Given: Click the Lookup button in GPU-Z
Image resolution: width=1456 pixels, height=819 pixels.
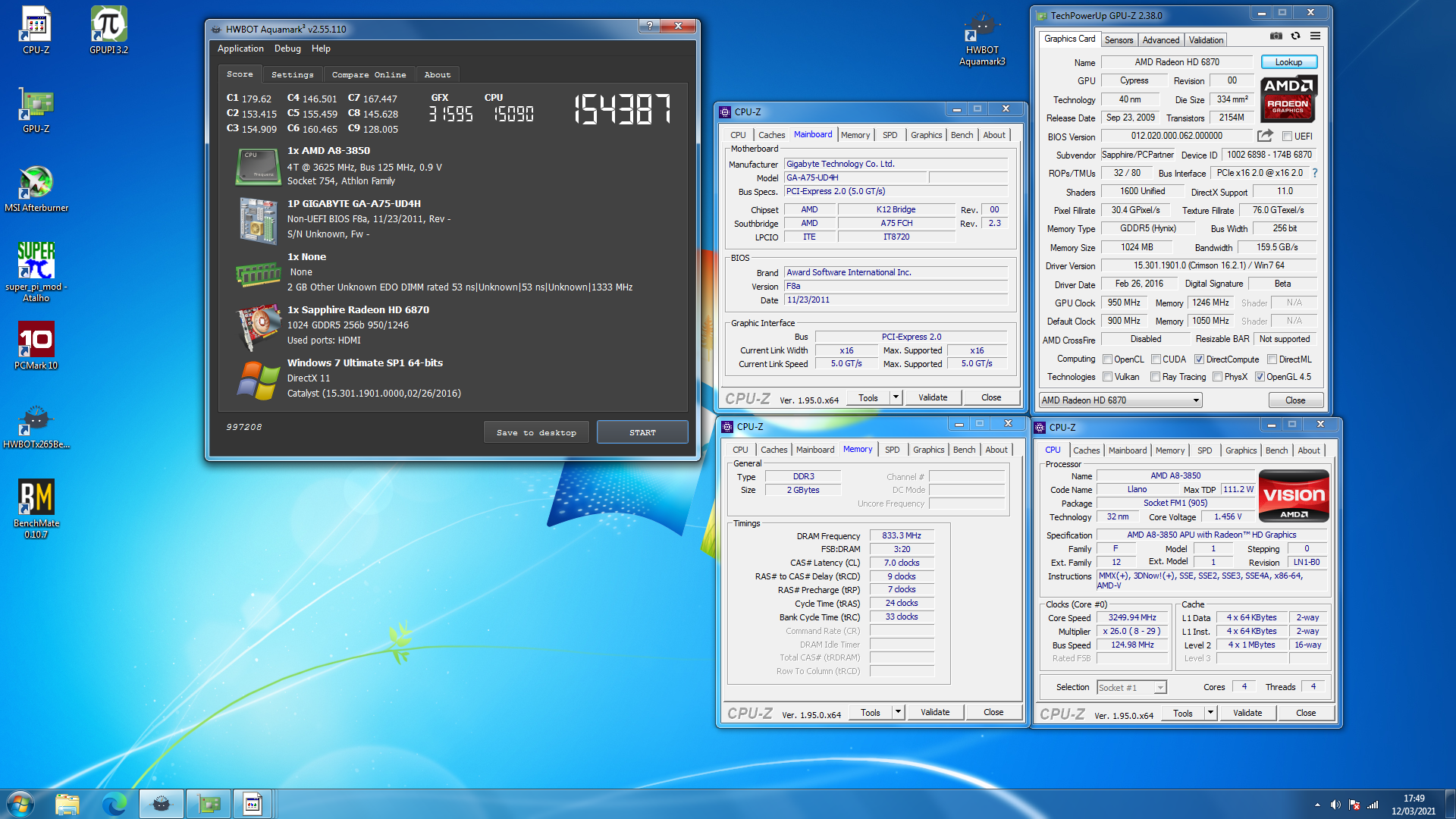Looking at the screenshot, I should pos(1288,62).
